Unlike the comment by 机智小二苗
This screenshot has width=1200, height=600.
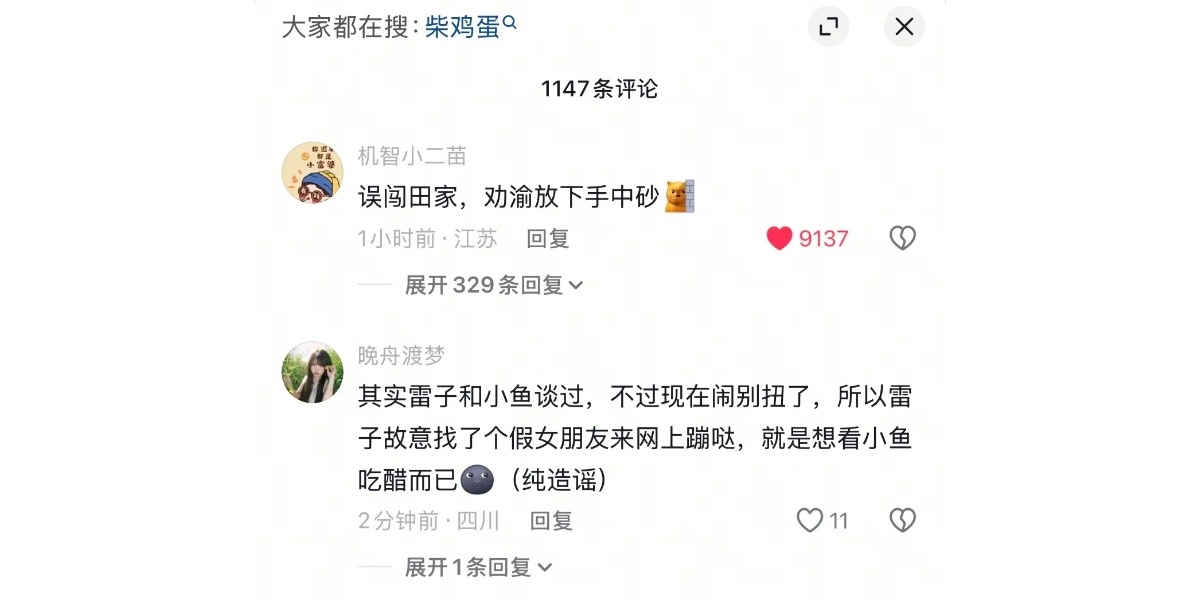(779, 238)
